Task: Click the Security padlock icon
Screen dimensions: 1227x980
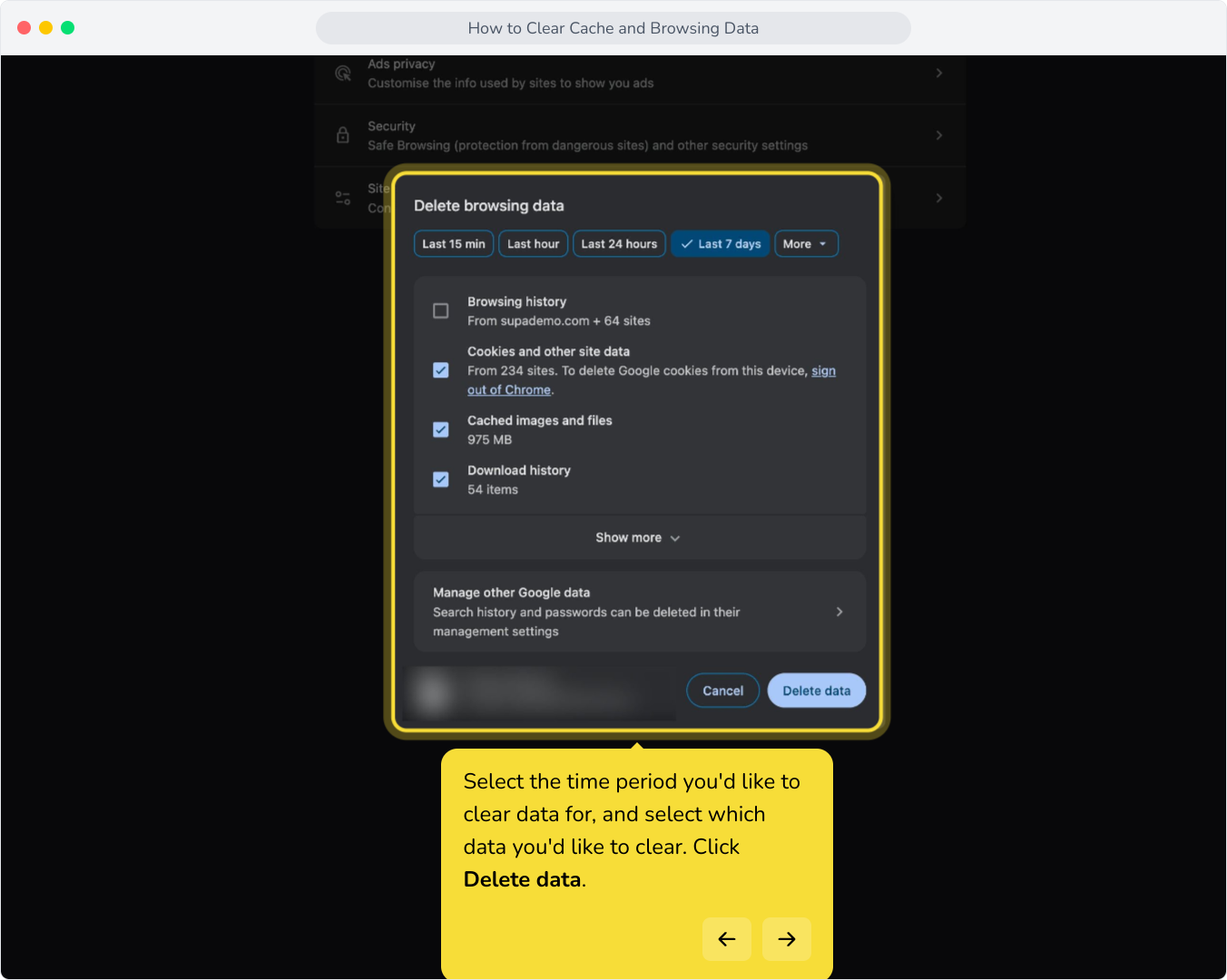Action: tap(343, 135)
